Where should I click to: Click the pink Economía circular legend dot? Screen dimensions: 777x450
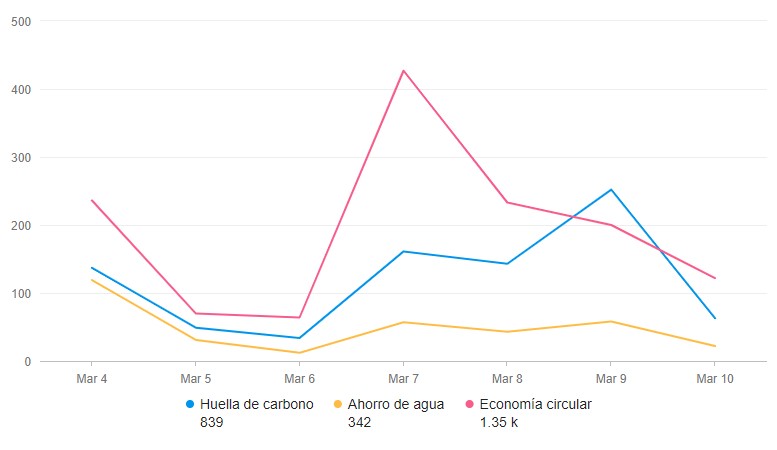(470, 405)
